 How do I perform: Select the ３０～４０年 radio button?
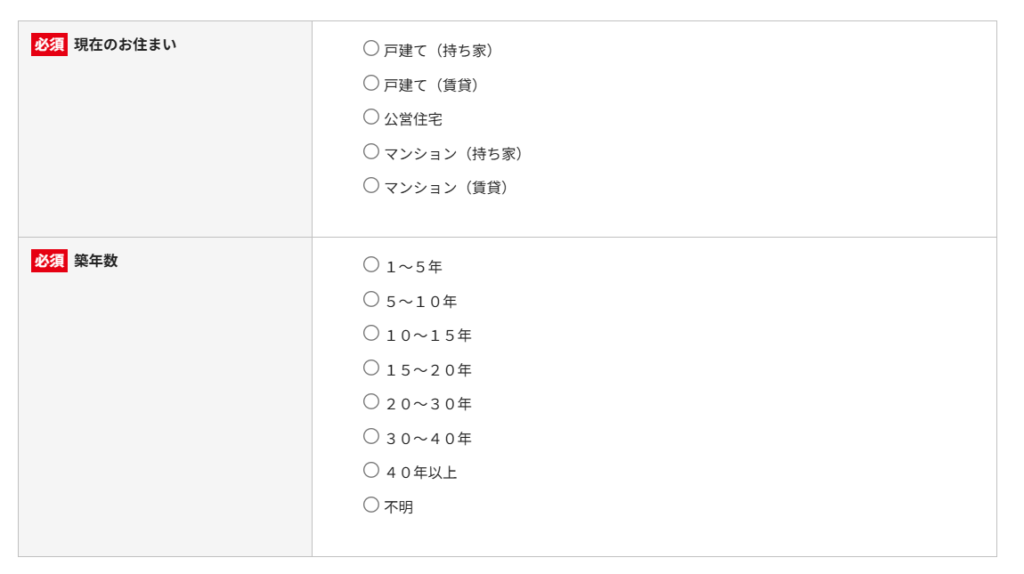pyautogui.click(x=371, y=436)
